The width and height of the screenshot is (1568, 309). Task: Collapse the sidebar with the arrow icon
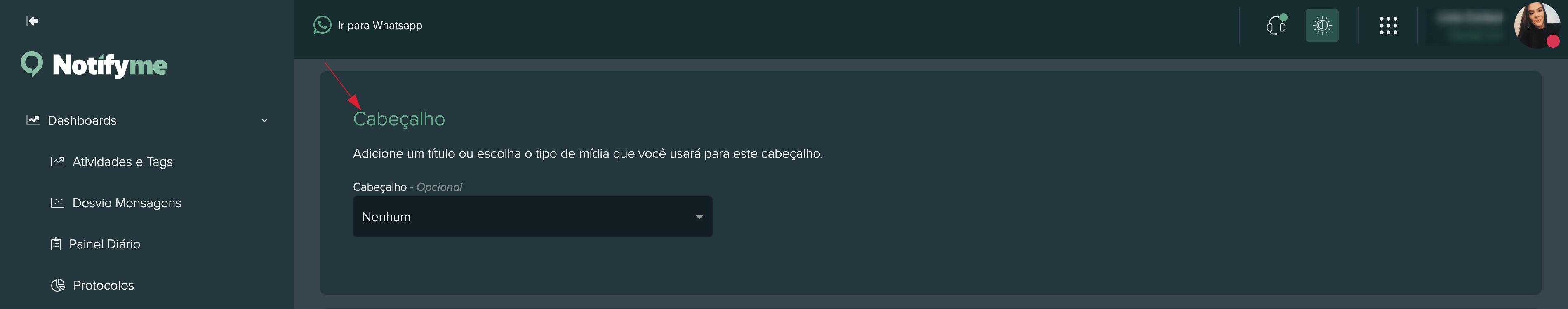coord(32,21)
